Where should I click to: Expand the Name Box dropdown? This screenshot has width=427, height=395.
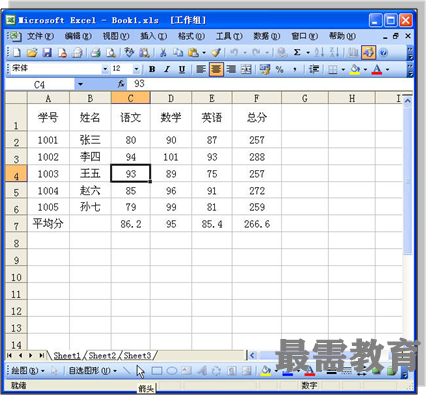tap(80, 84)
